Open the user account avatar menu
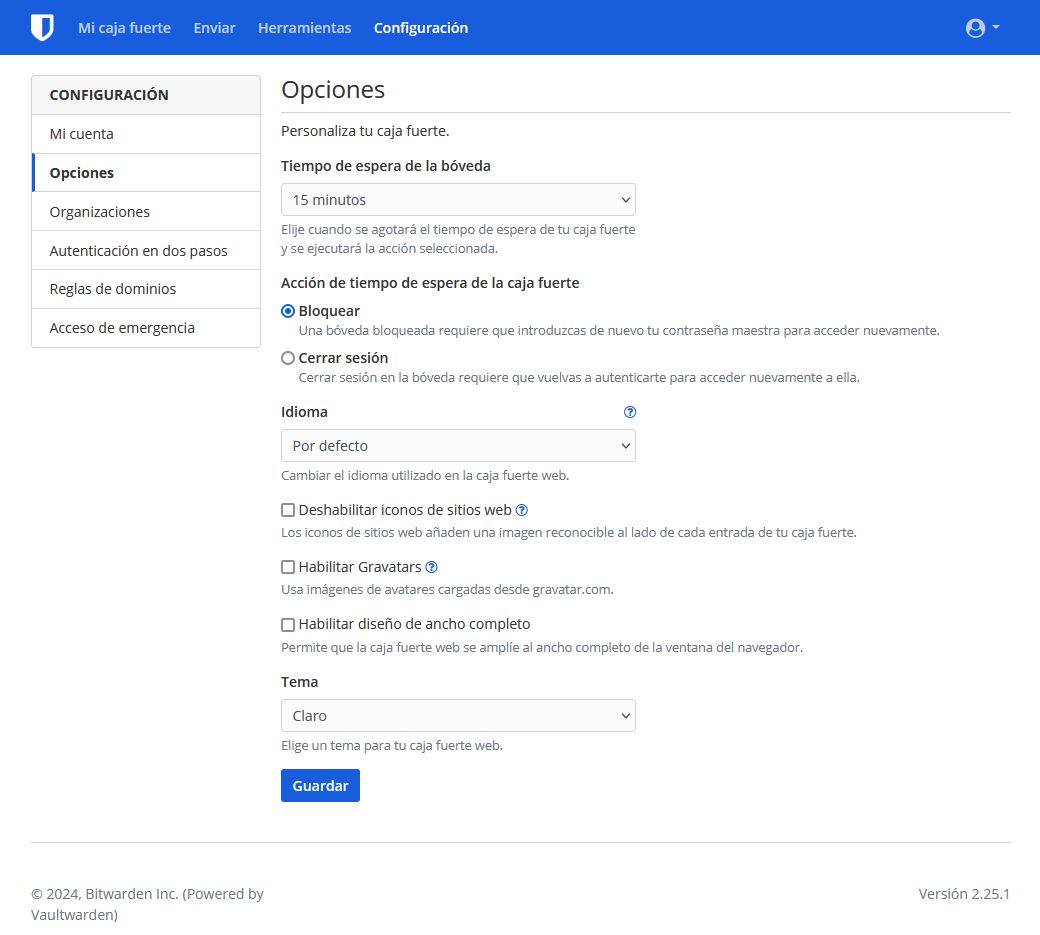 (981, 28)
